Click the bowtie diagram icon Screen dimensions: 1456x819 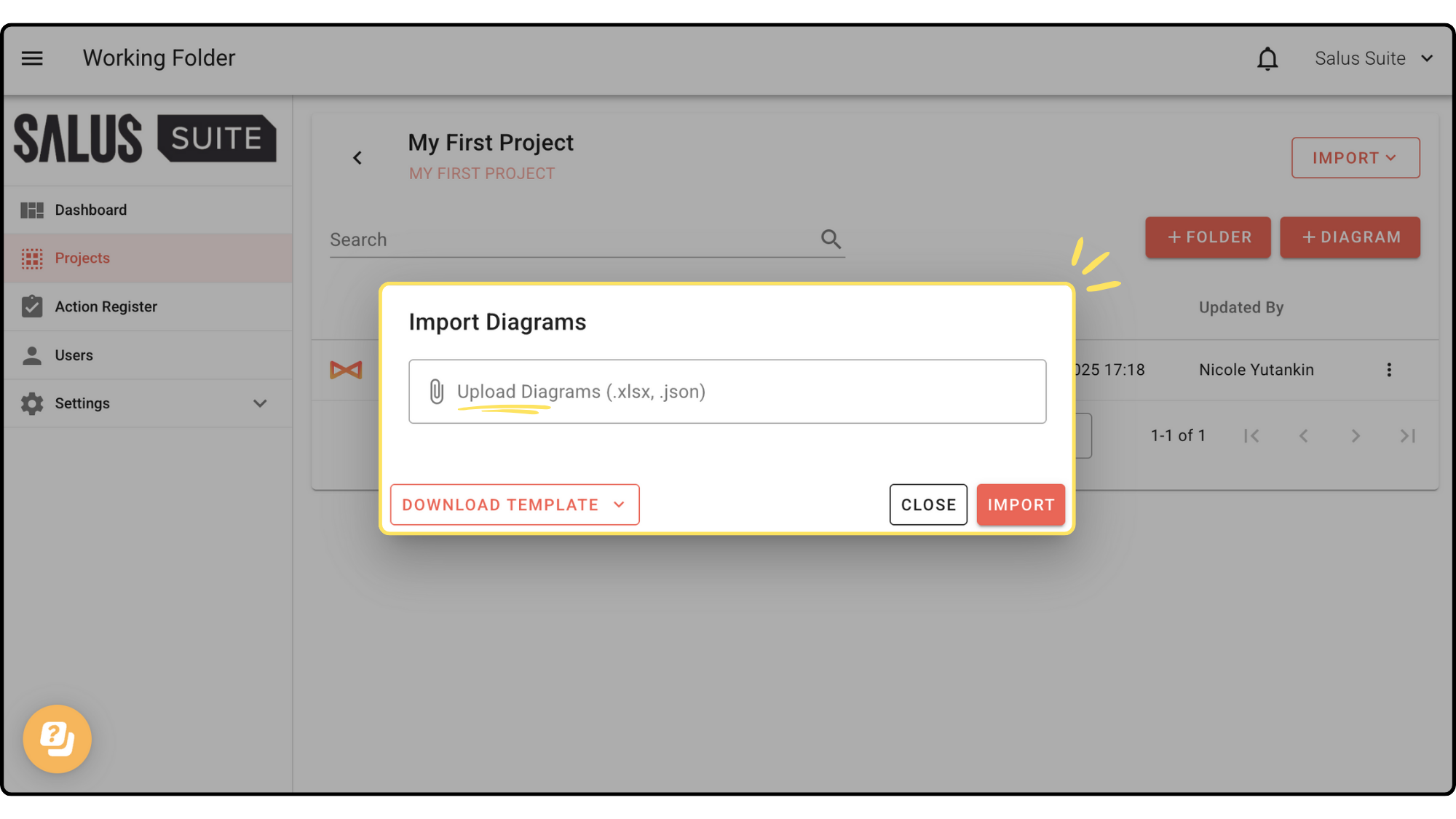[346, 370]
